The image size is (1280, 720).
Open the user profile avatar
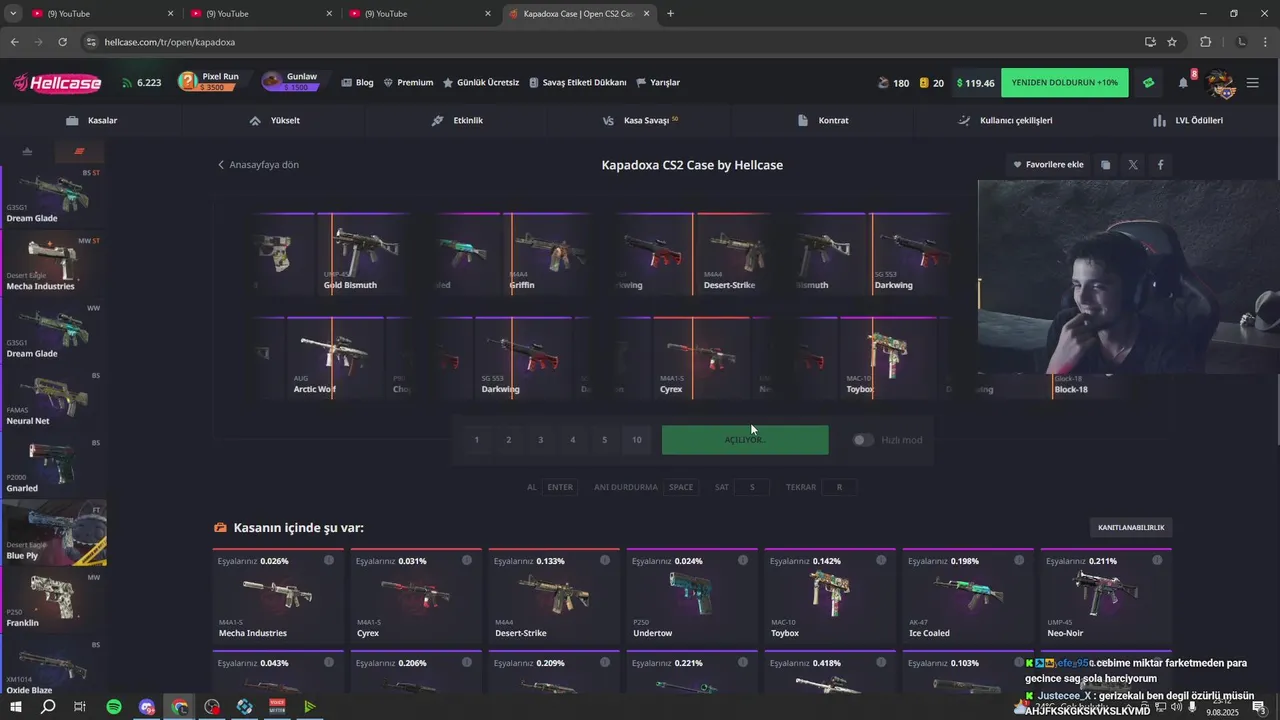pos(1221,83)
